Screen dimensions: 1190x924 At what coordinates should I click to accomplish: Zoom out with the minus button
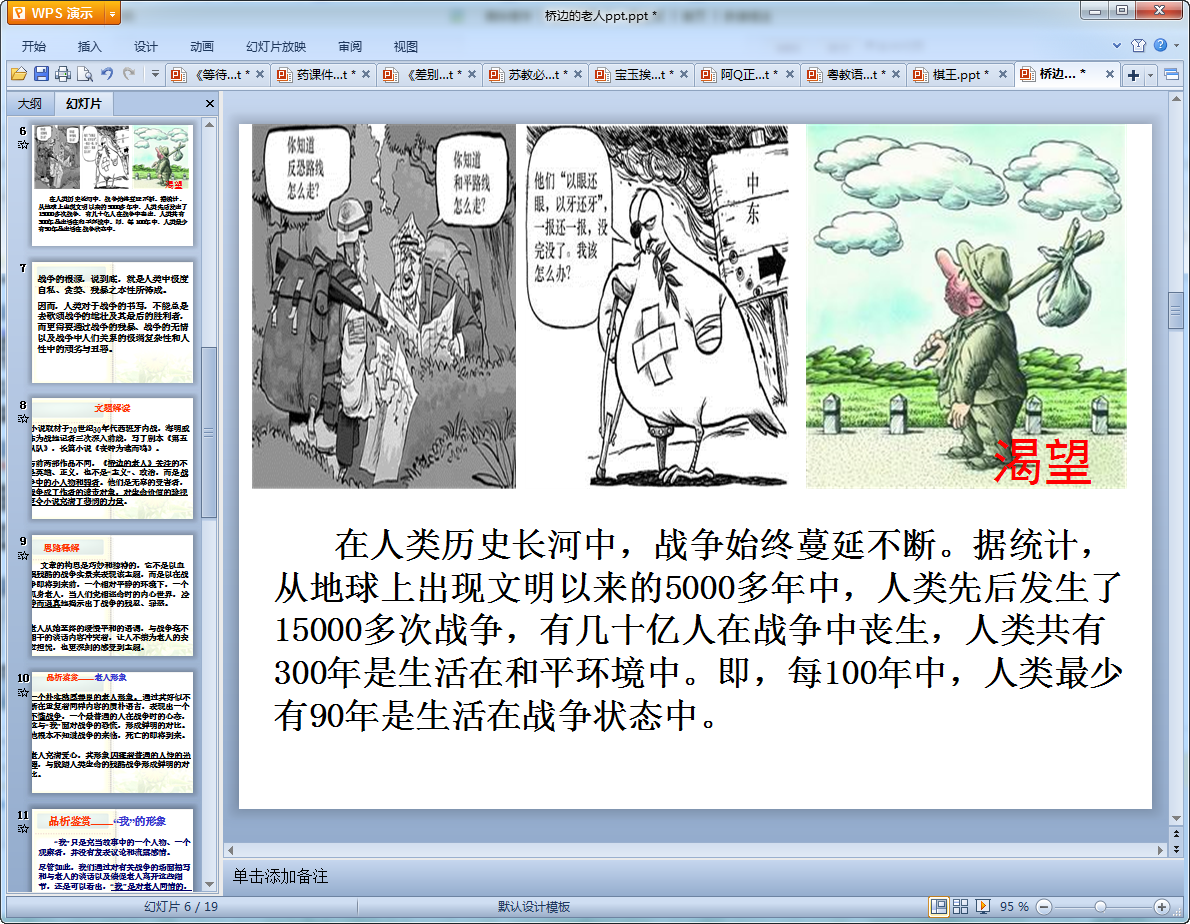click(1044, 907)
